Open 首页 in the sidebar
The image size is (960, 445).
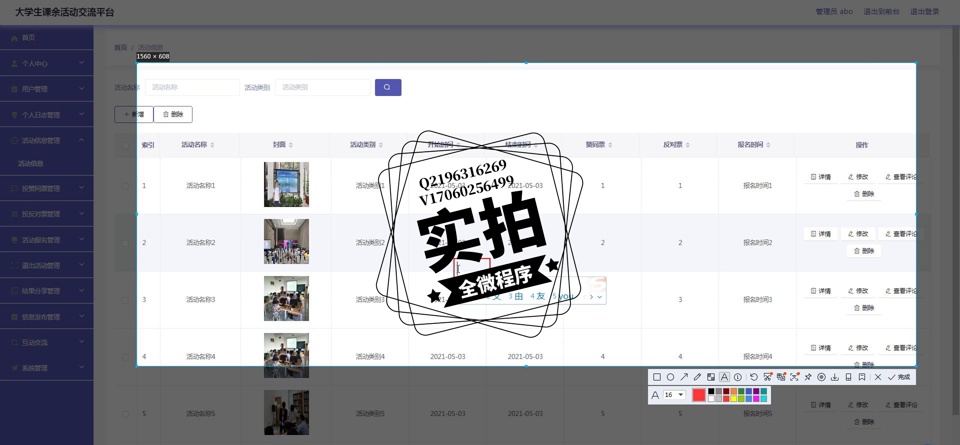(x=47, y=37)
